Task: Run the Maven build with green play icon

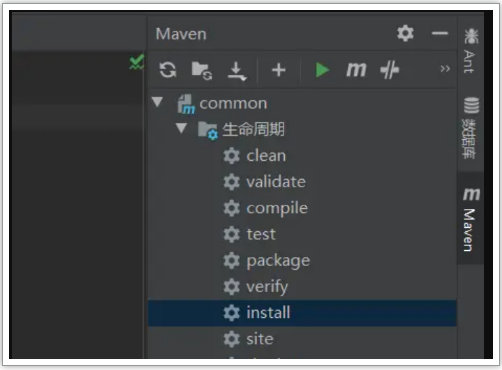Action: pyautogui.click(x=322, y=70)
